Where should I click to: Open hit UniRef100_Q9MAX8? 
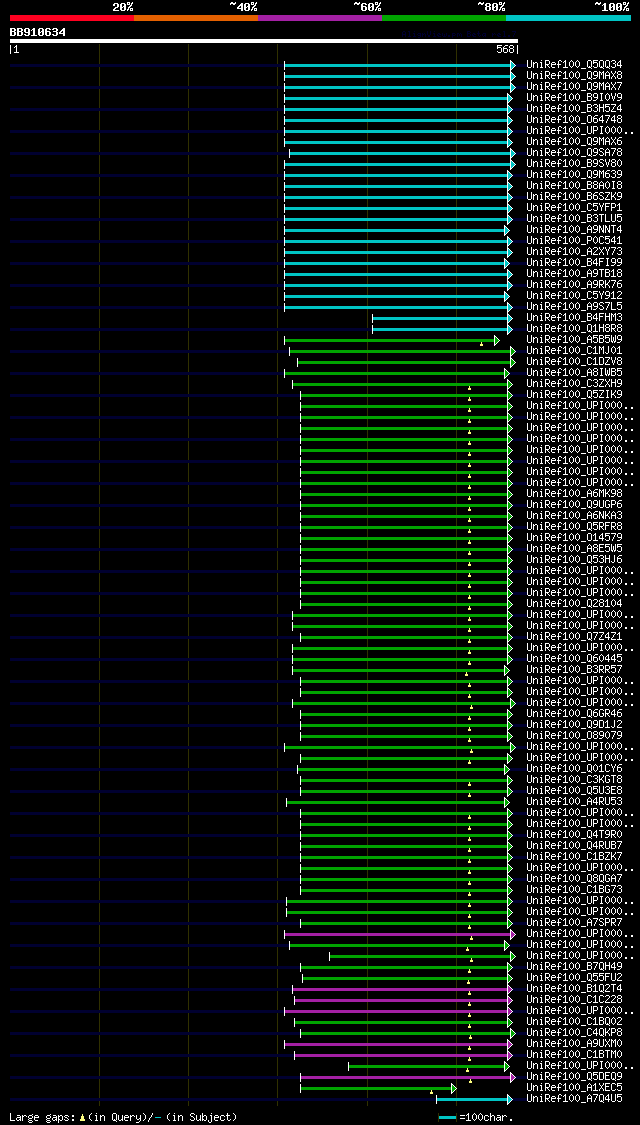574,75
